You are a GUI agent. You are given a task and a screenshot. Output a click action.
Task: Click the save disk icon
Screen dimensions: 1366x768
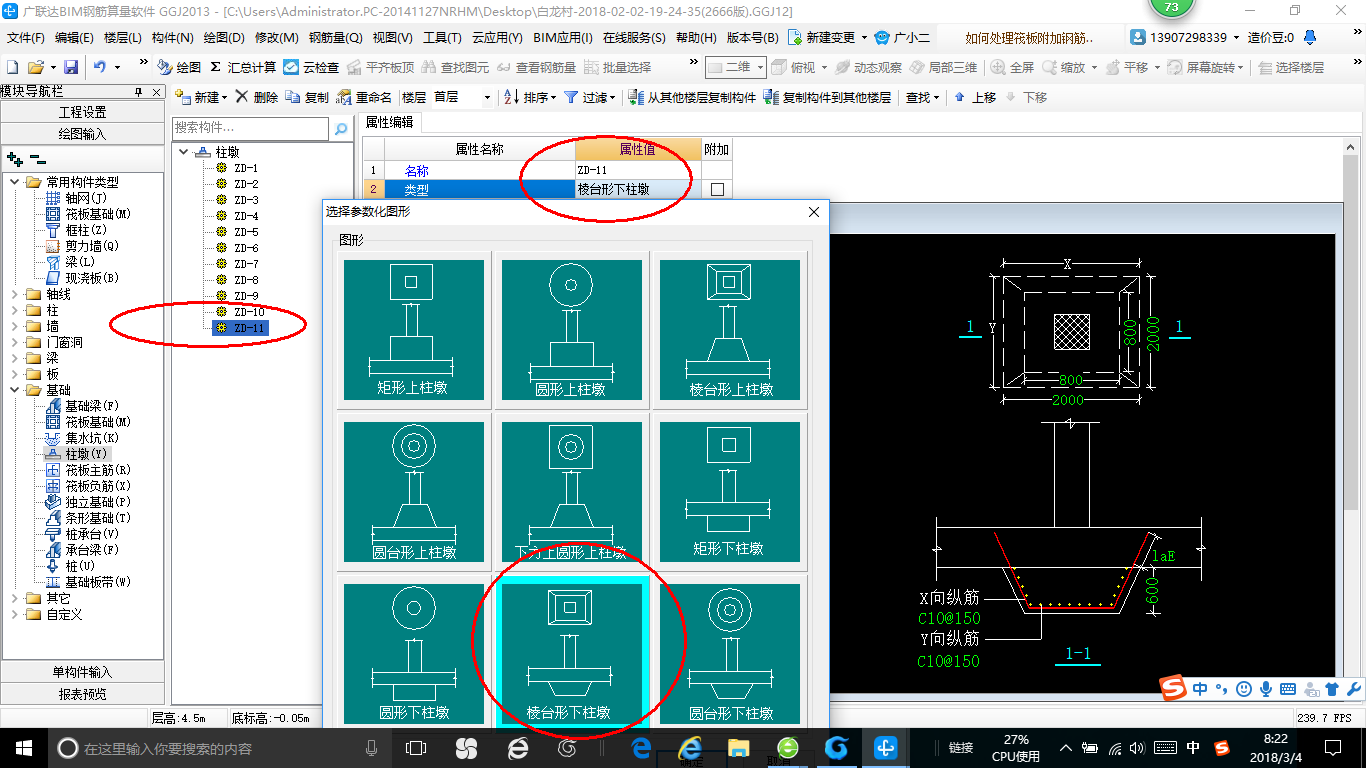tap(71, 67)
